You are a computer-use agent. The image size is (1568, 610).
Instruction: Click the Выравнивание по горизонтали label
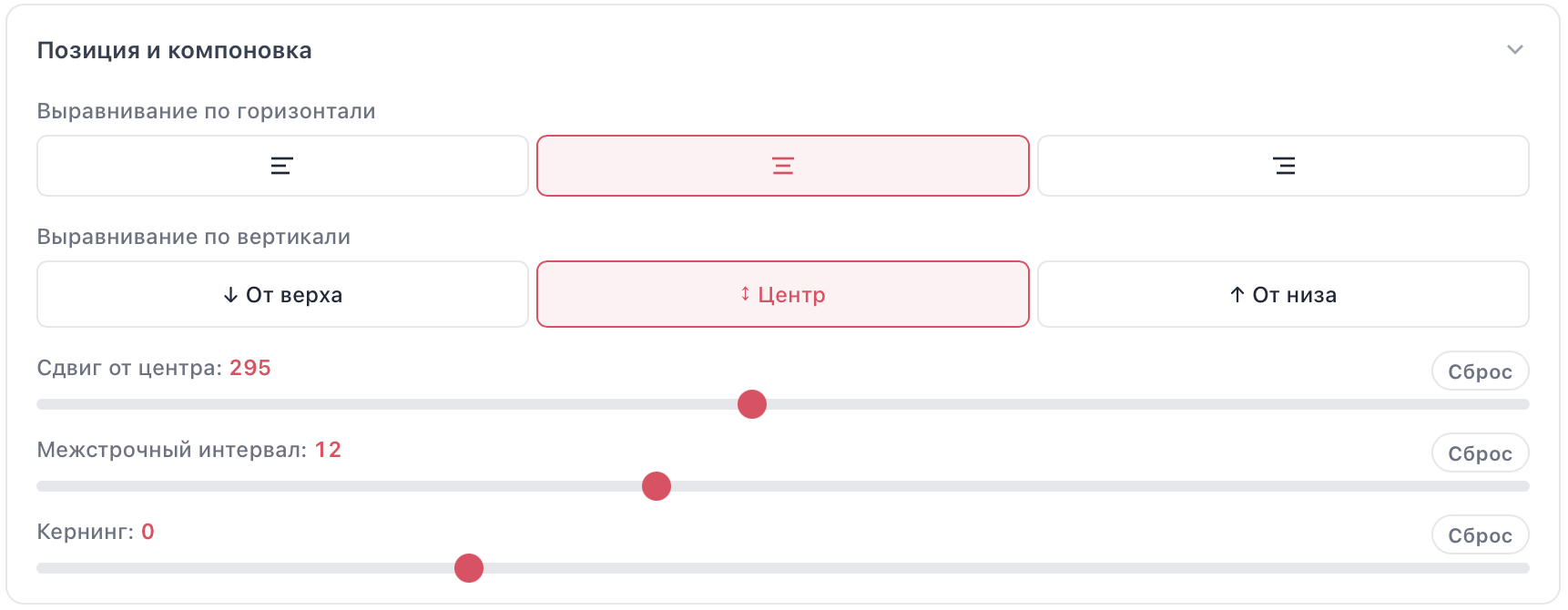point(206,111)
